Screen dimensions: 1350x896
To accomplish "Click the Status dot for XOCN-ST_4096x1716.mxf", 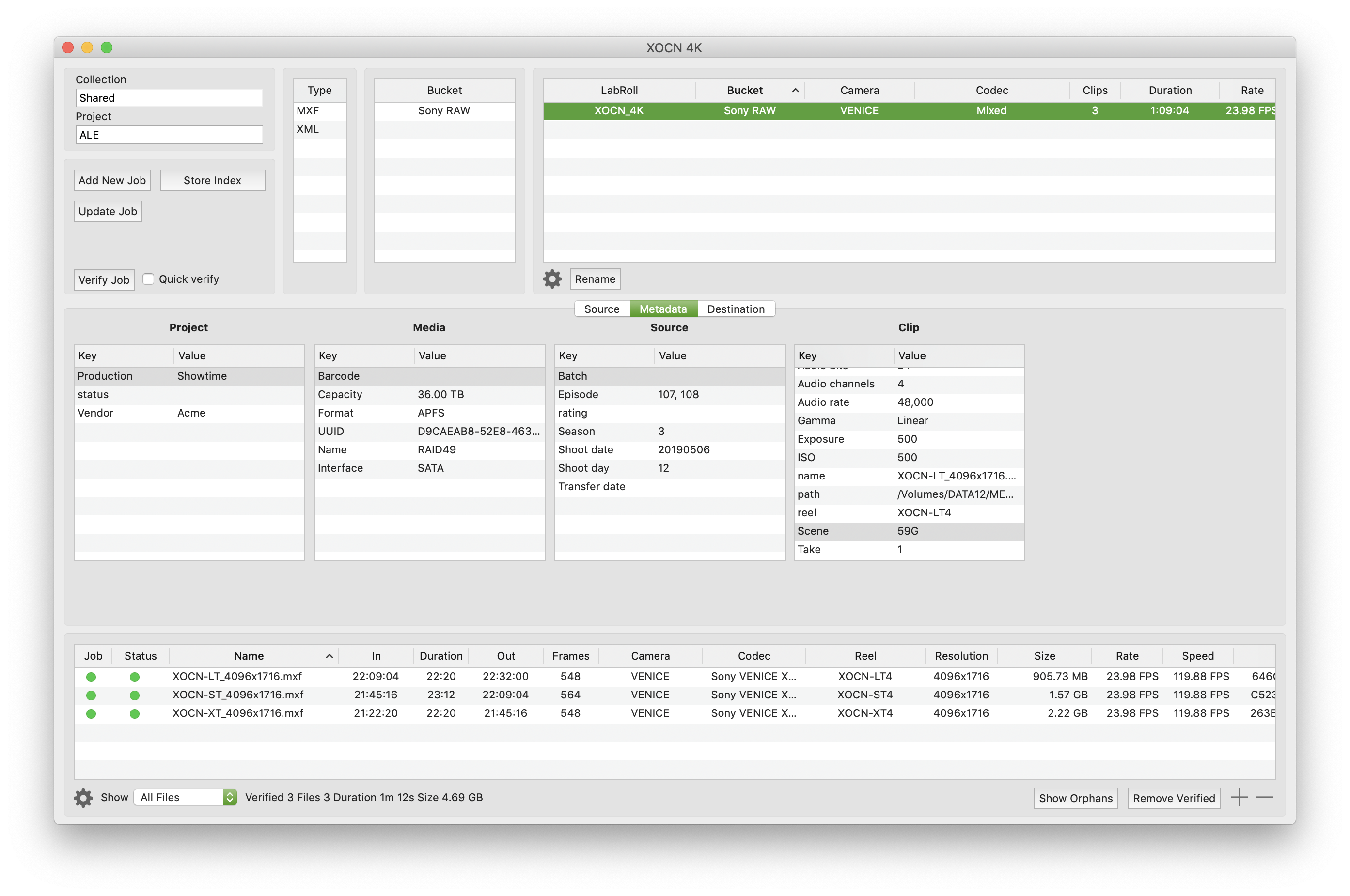I will pyautogui.click(x=134, y=695).
